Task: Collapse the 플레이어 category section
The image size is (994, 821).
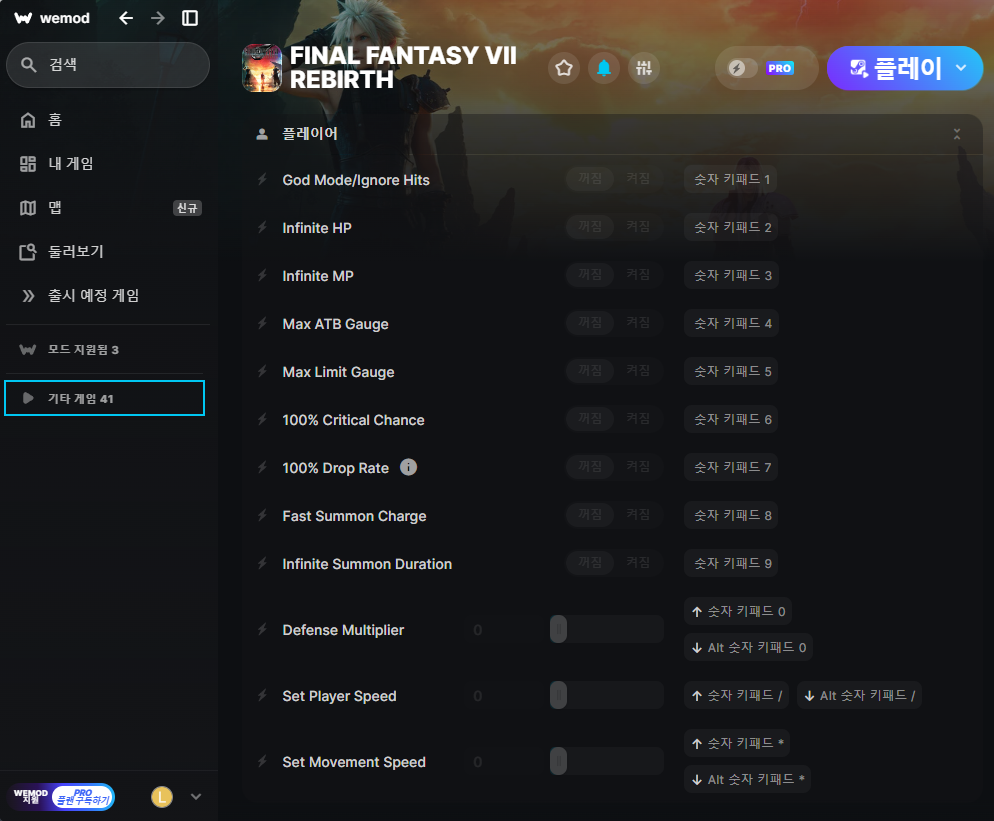Action: 957,134
